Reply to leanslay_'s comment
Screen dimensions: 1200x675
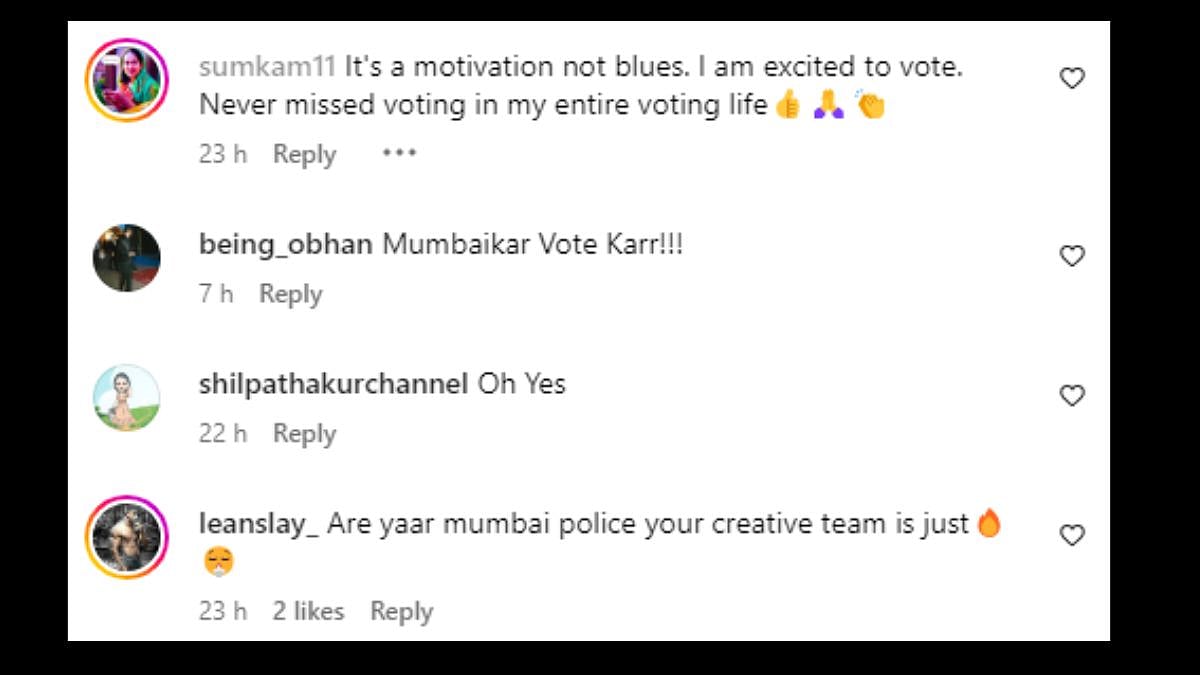pyautogui.click(x=401, y=611)
